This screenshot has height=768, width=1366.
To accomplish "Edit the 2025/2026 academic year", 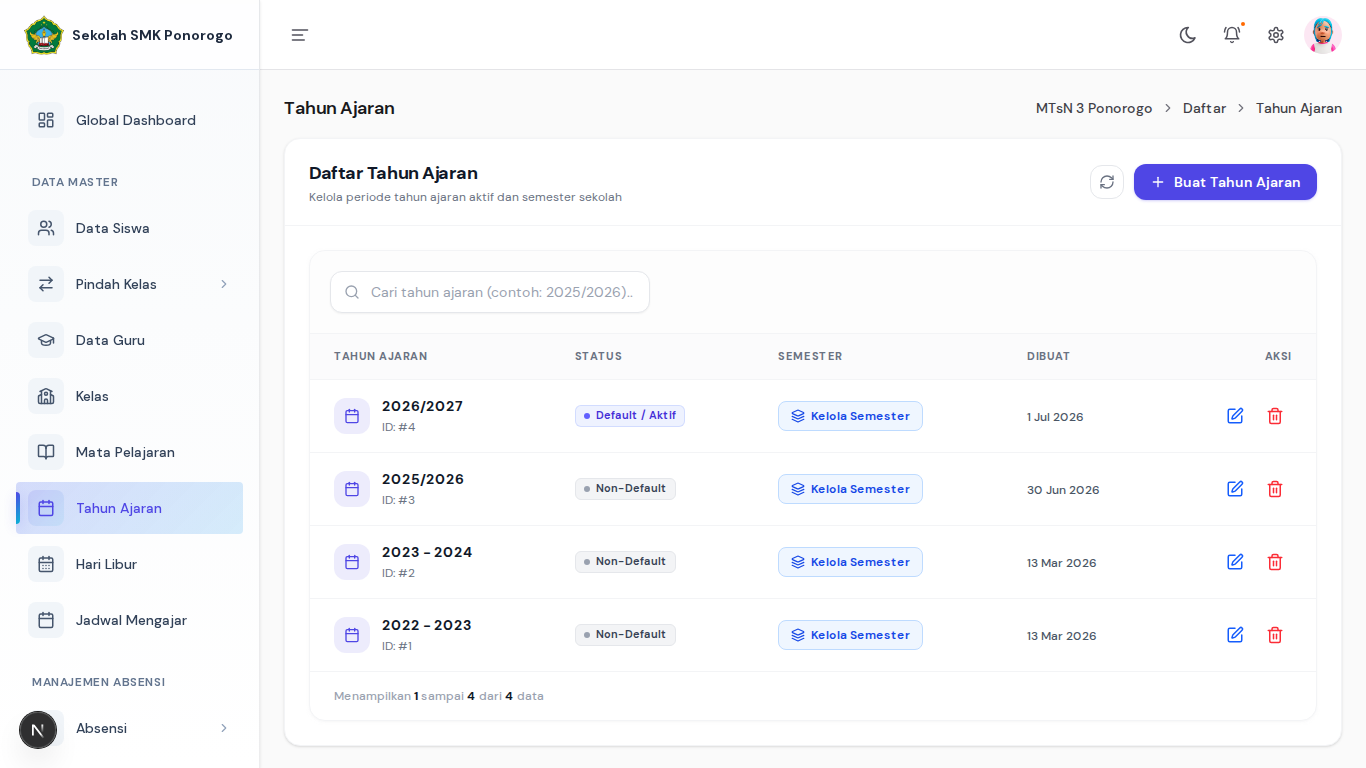I will tap(1235, 489).
